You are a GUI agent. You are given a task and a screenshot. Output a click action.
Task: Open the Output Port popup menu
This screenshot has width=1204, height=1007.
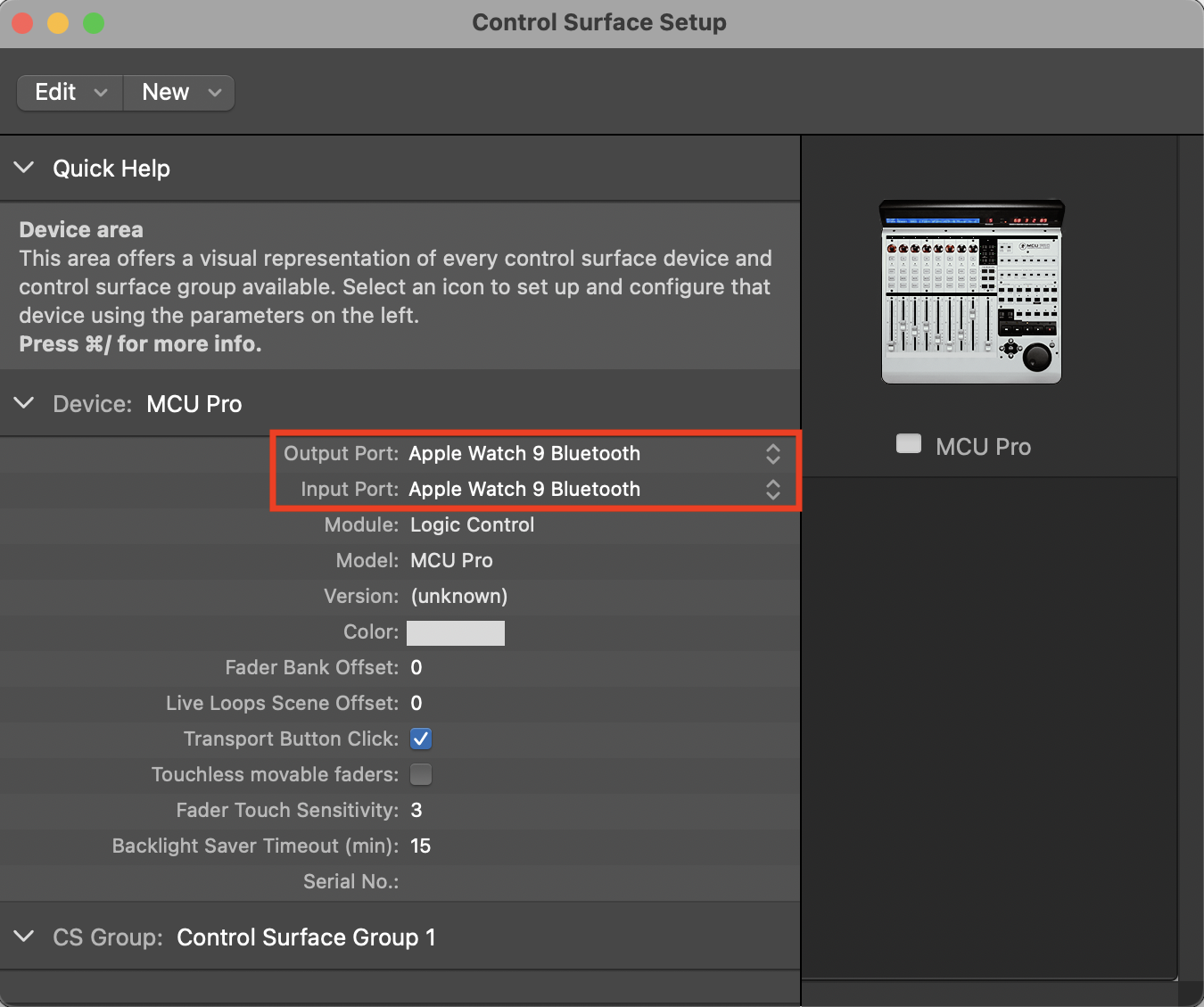pos(595,453)
